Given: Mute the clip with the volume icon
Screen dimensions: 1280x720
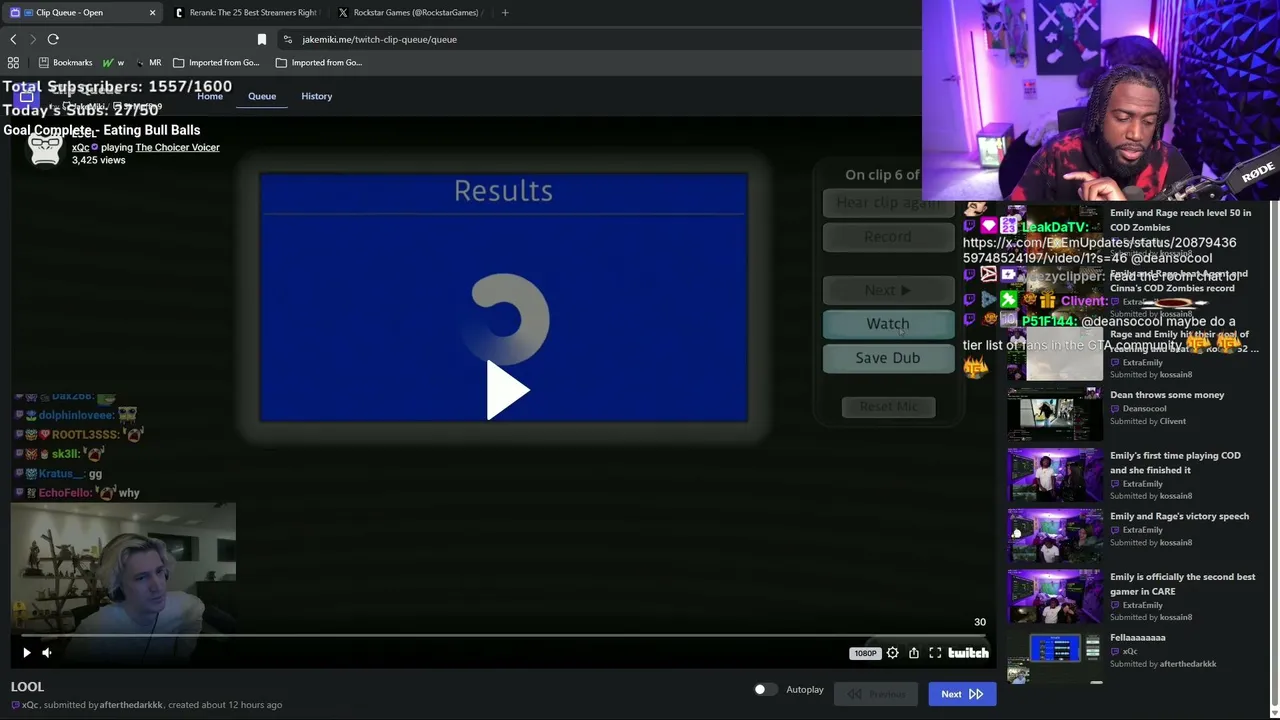Looking at the screenshot, I should click(47, 653).
